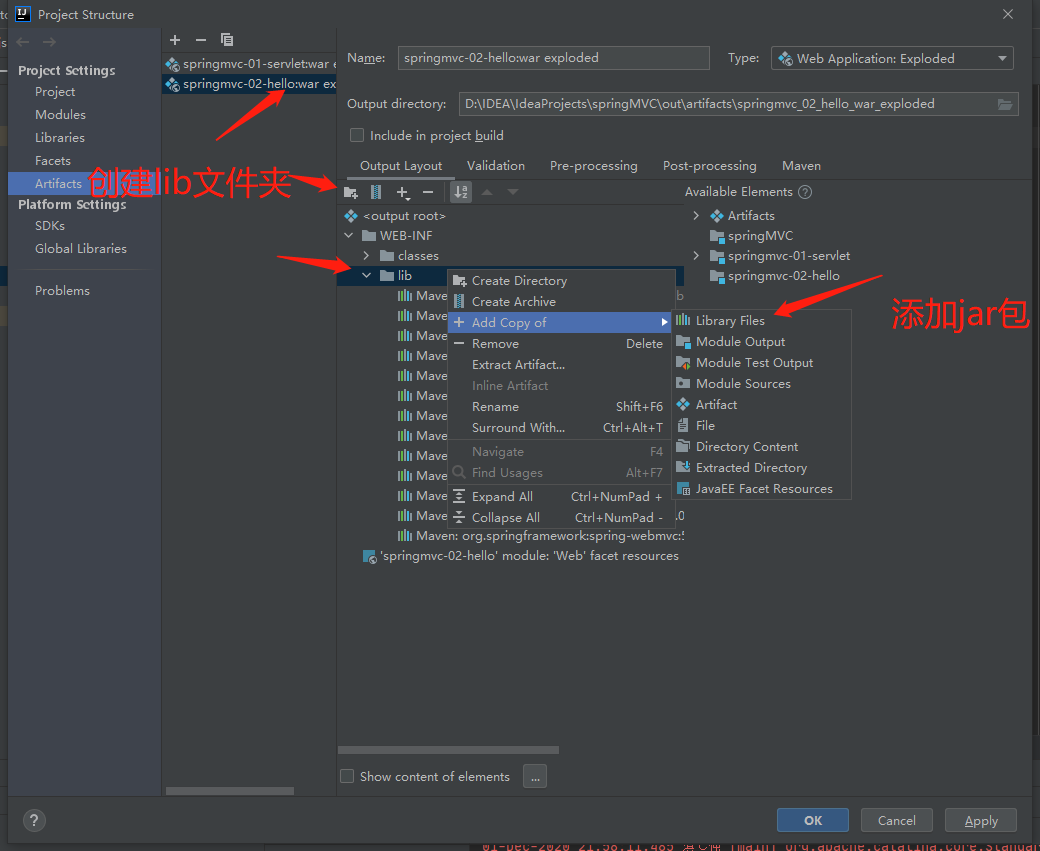Image resolution: width=1040 pixels, height=851 pixels.
Task: Switch to the Output Layout tab
Action: 401,166
